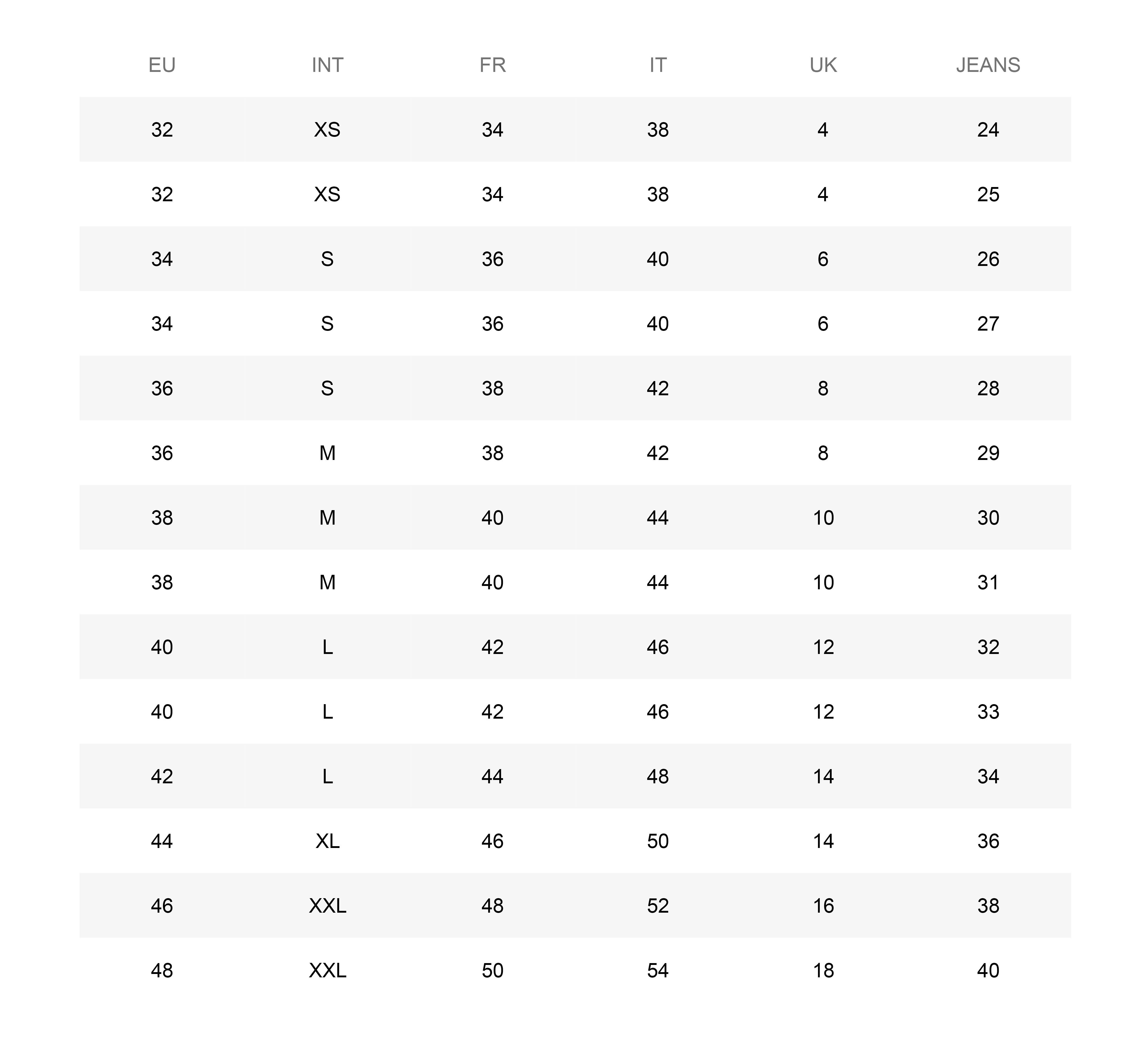Select jeans size 29 cell
The height and width of the screenshot is (1042, 1148).
(988, 453)
